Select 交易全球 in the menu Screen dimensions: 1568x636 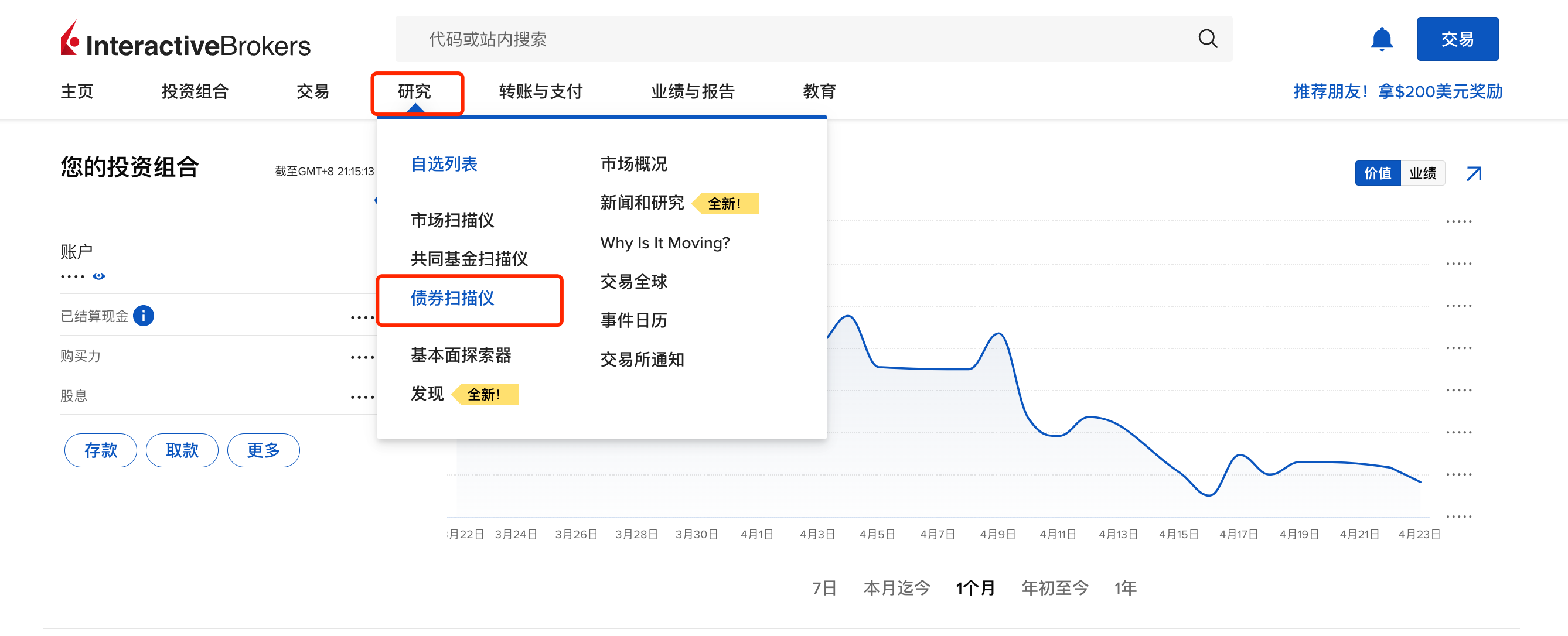pos(633,281)
